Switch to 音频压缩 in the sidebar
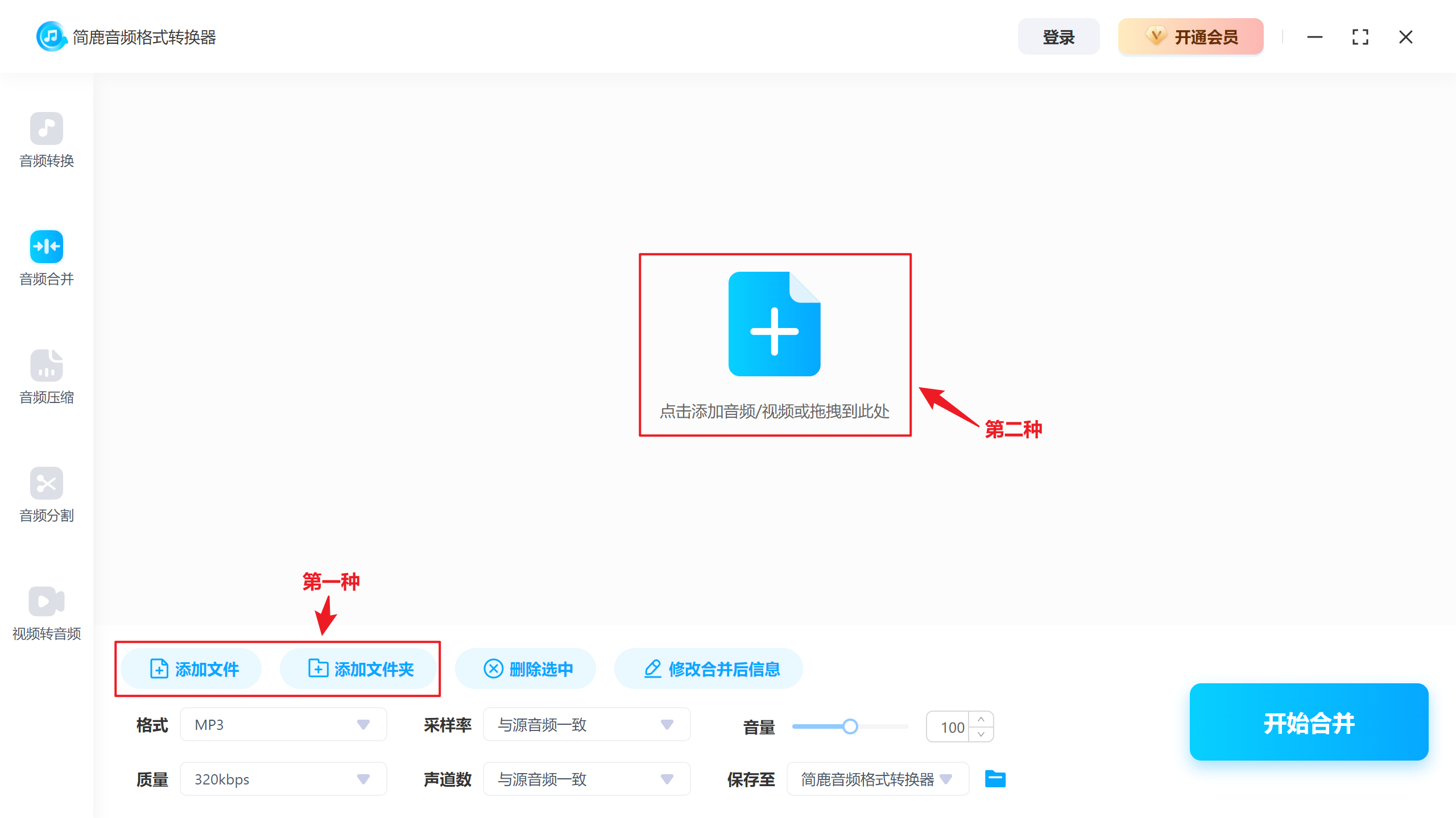Image resolution: width=1456 pixels, height=818 pixels. (x=47, y=376)
